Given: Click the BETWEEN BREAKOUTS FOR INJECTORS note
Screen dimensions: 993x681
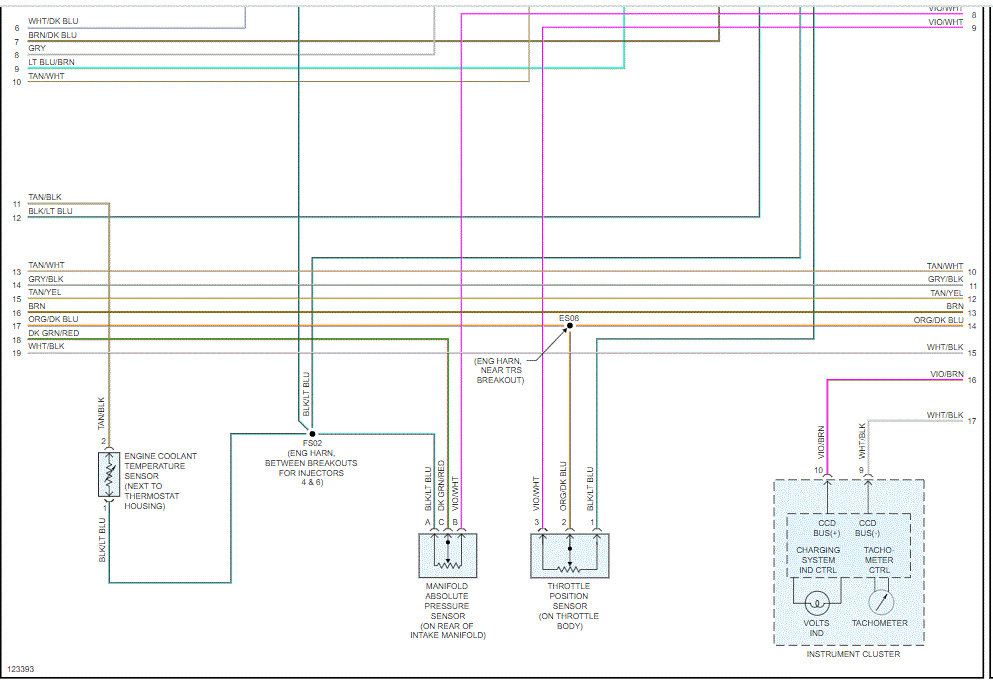Looking at the screenshot, I should [x=311, y=468].
